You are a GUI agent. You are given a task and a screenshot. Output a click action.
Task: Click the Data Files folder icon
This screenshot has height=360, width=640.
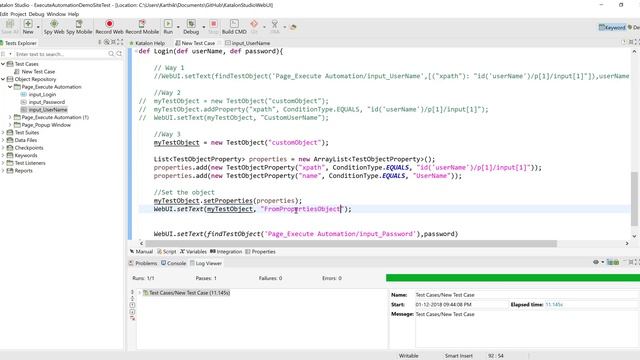[10, 140]
